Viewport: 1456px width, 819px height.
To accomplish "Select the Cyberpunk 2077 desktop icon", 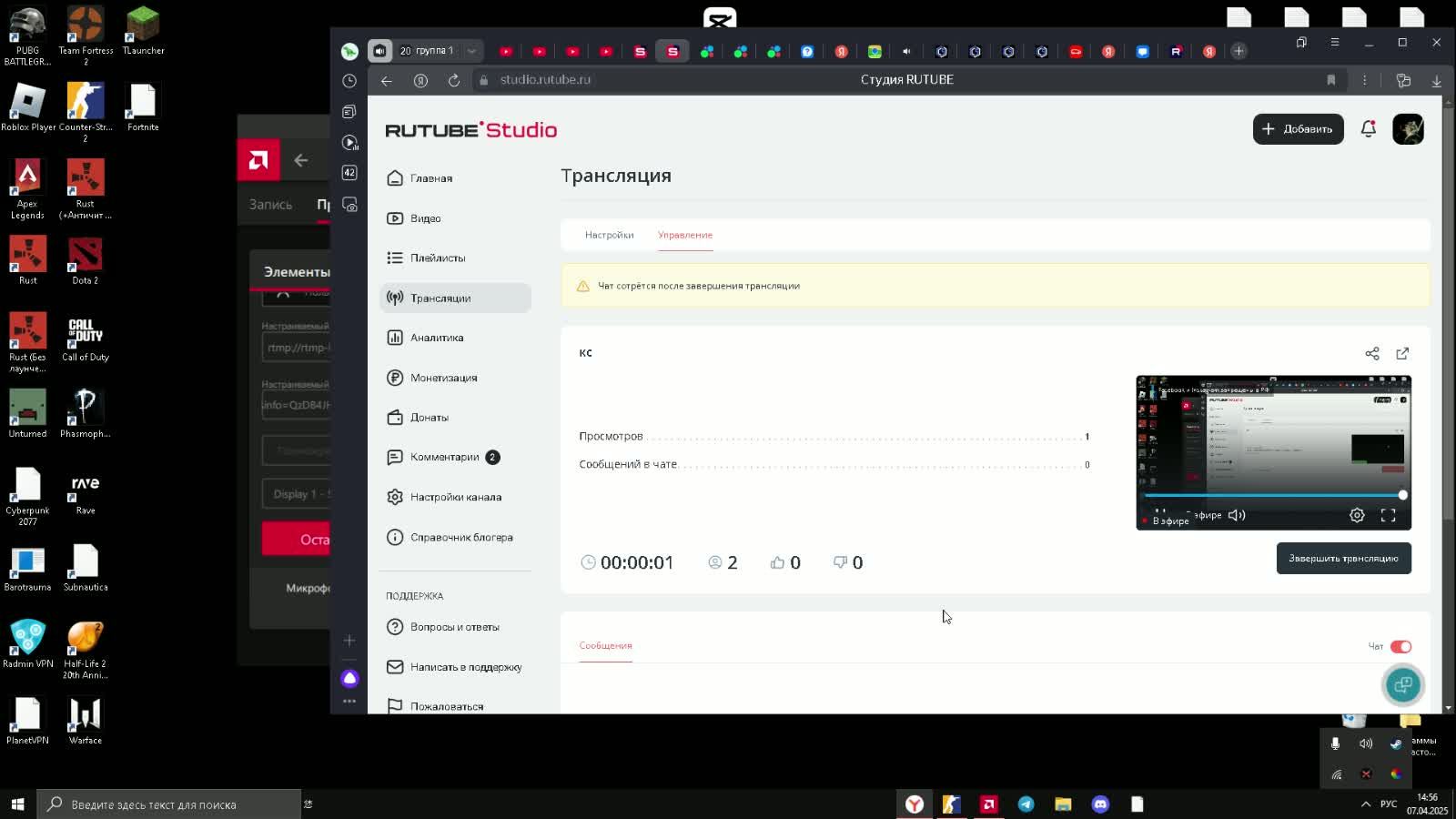I will [x=27, y=497].
